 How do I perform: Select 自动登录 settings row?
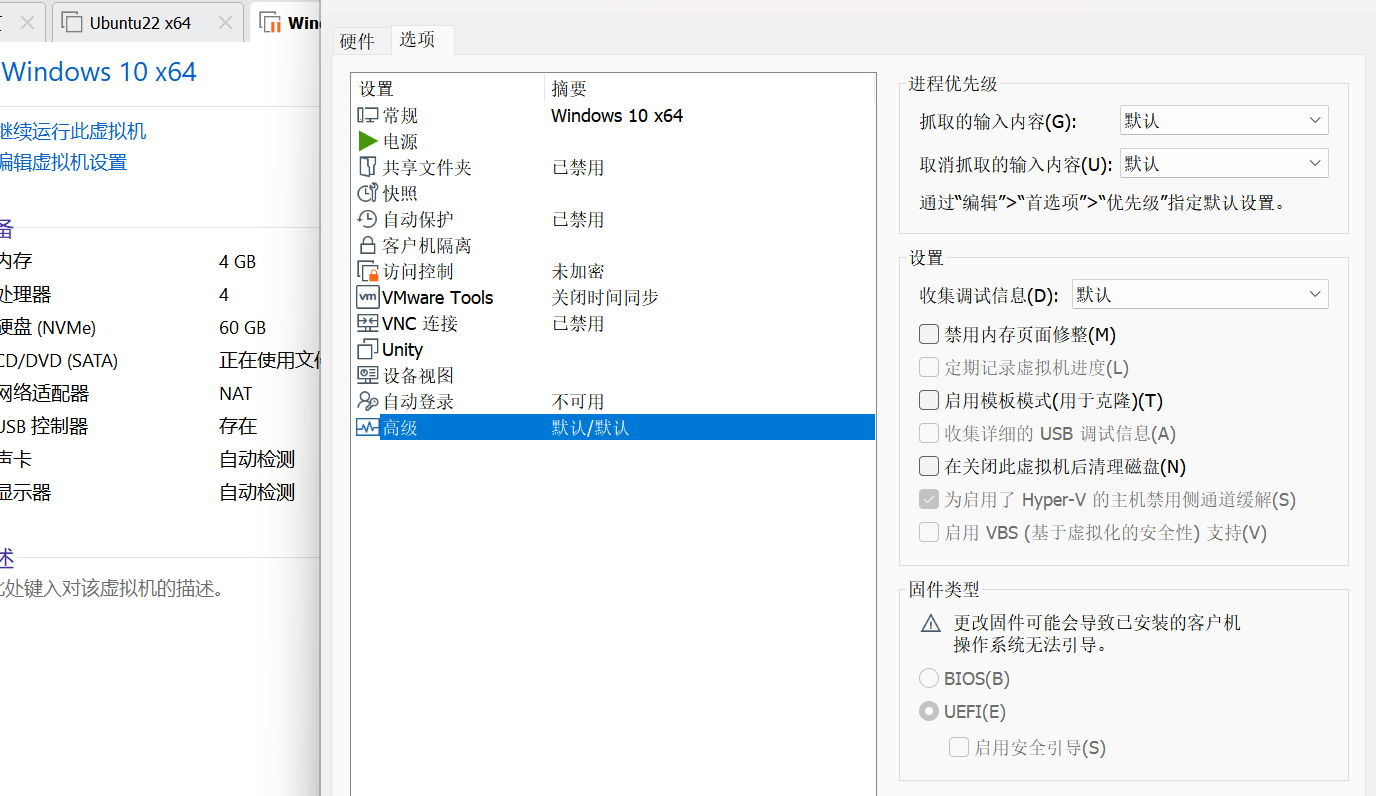point(613,402)
